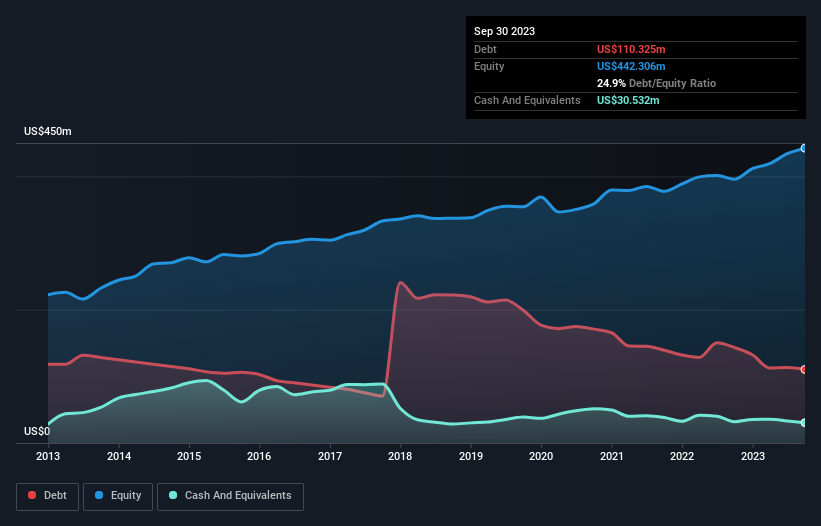This screenshot has width=821, height=526.
Task: Click the 2017 x-axis label
Action: pos(330,456)
